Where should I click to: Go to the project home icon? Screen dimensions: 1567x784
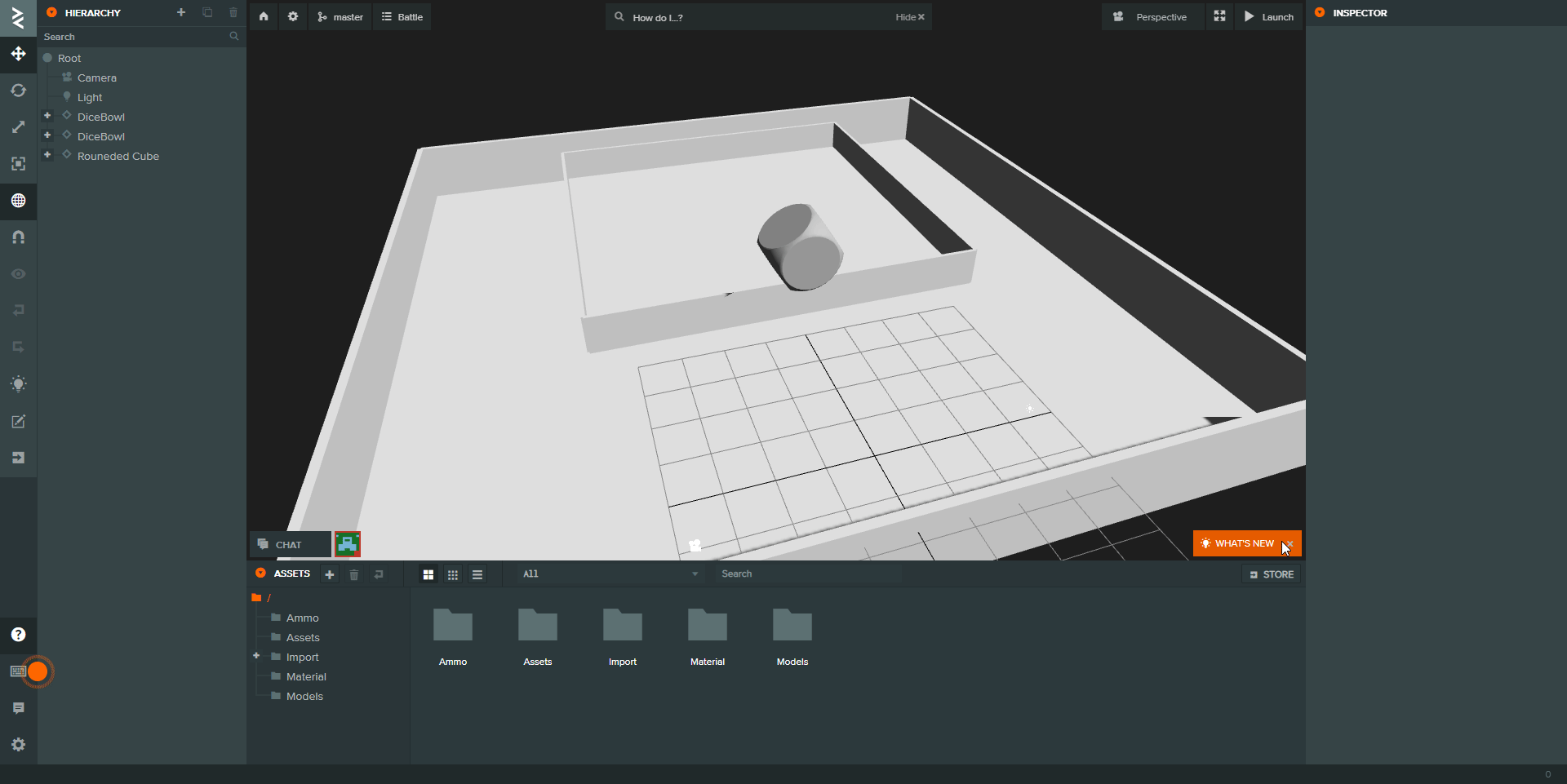pyautogui.click(x=264, y=16)
